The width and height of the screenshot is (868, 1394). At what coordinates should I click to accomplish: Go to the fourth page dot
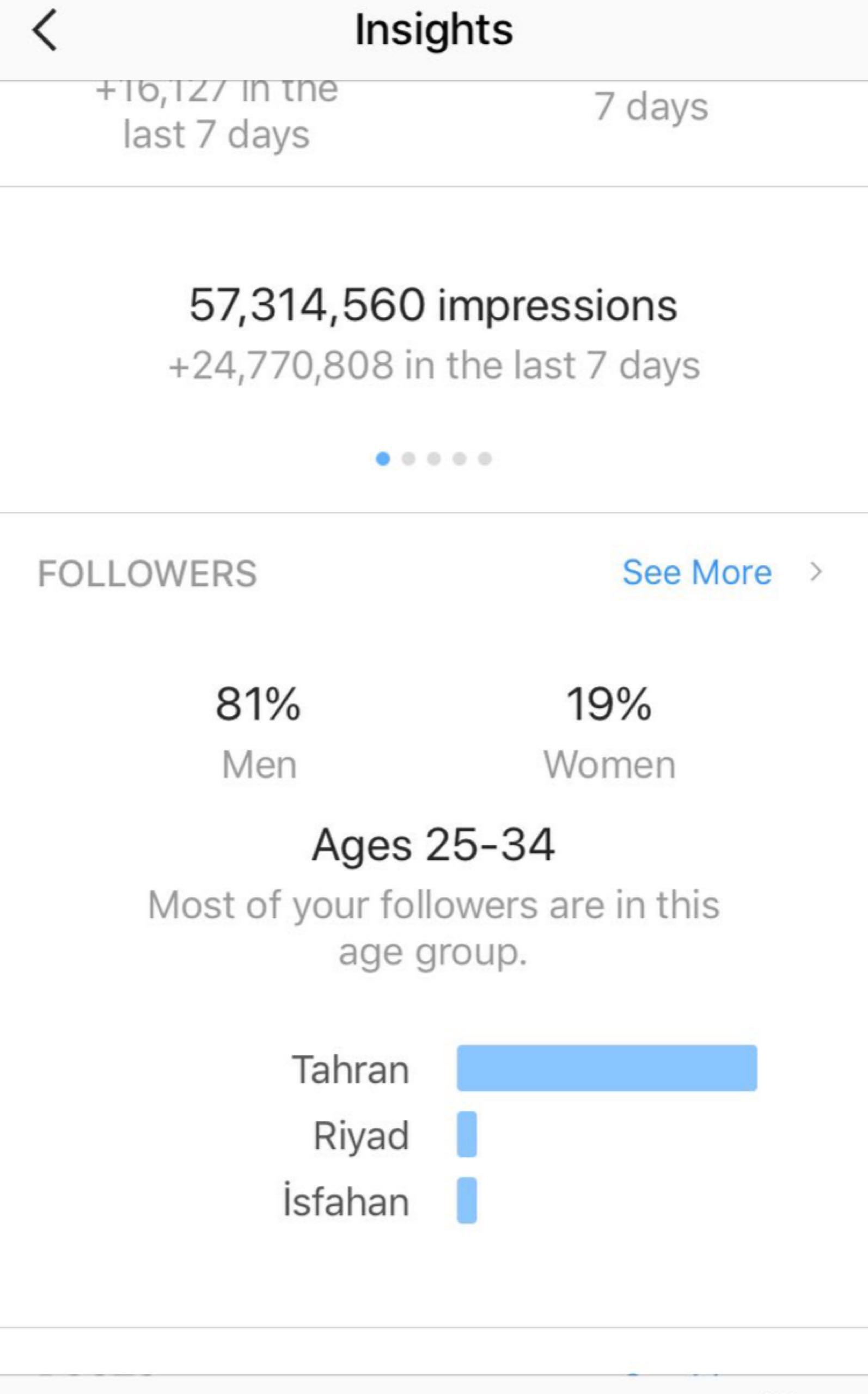pyautogui.click(x=459, y=458)
